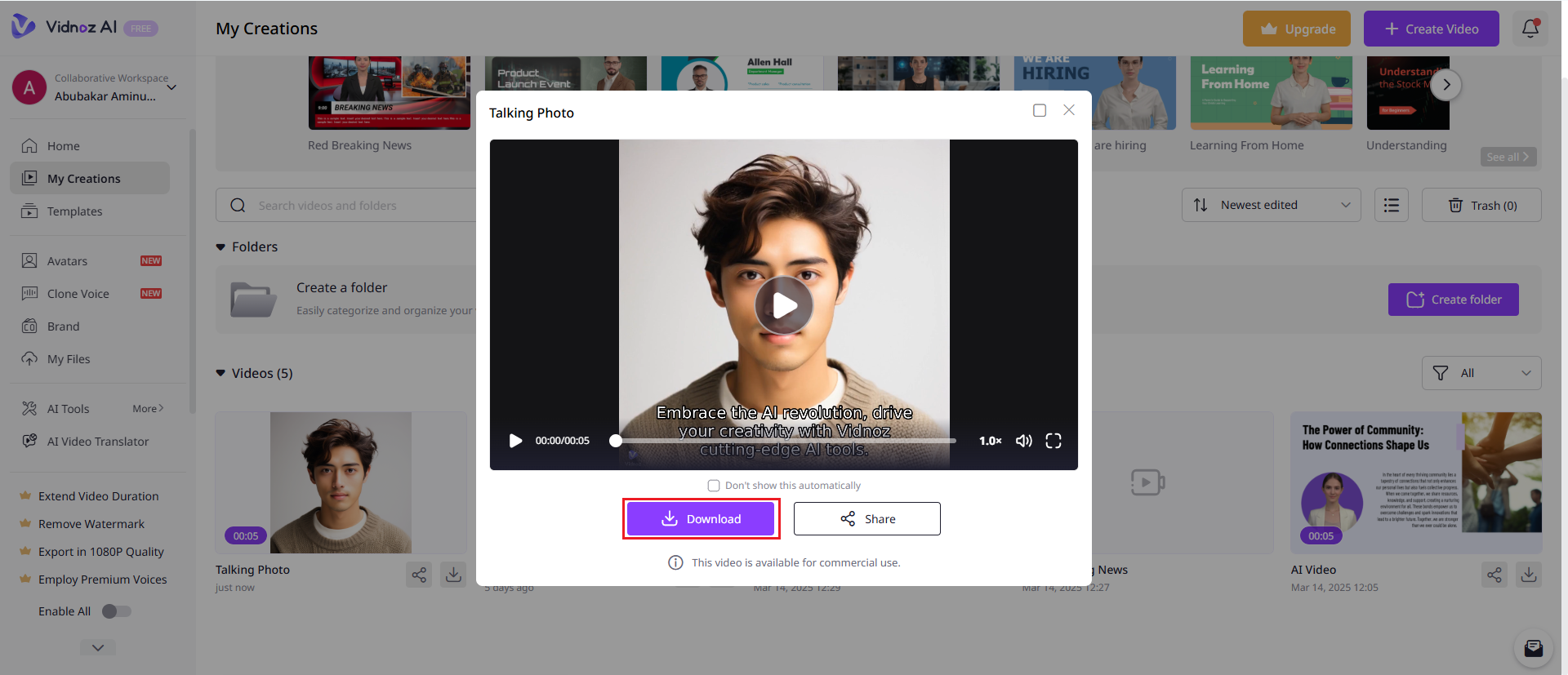1568x675 pixels.
Task: Open the Understanding template thumbnail
Action: (x=1408, y=93)
